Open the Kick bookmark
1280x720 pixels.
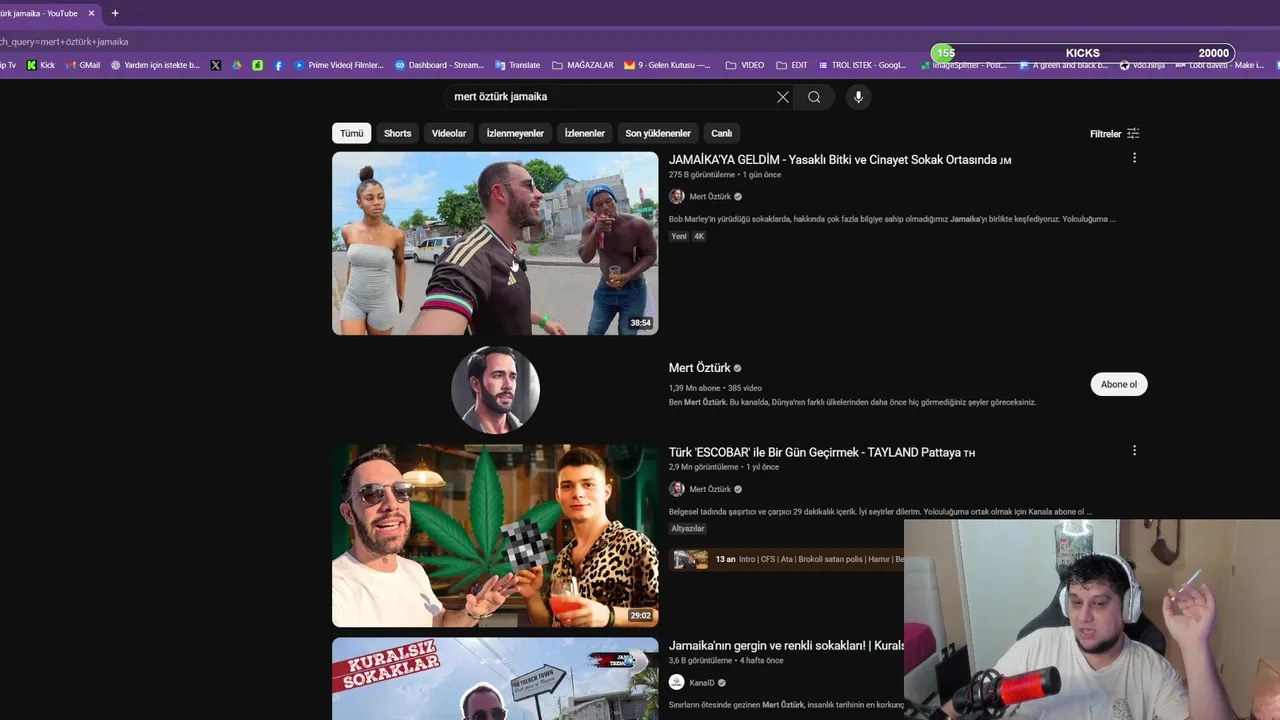[41, 65]
